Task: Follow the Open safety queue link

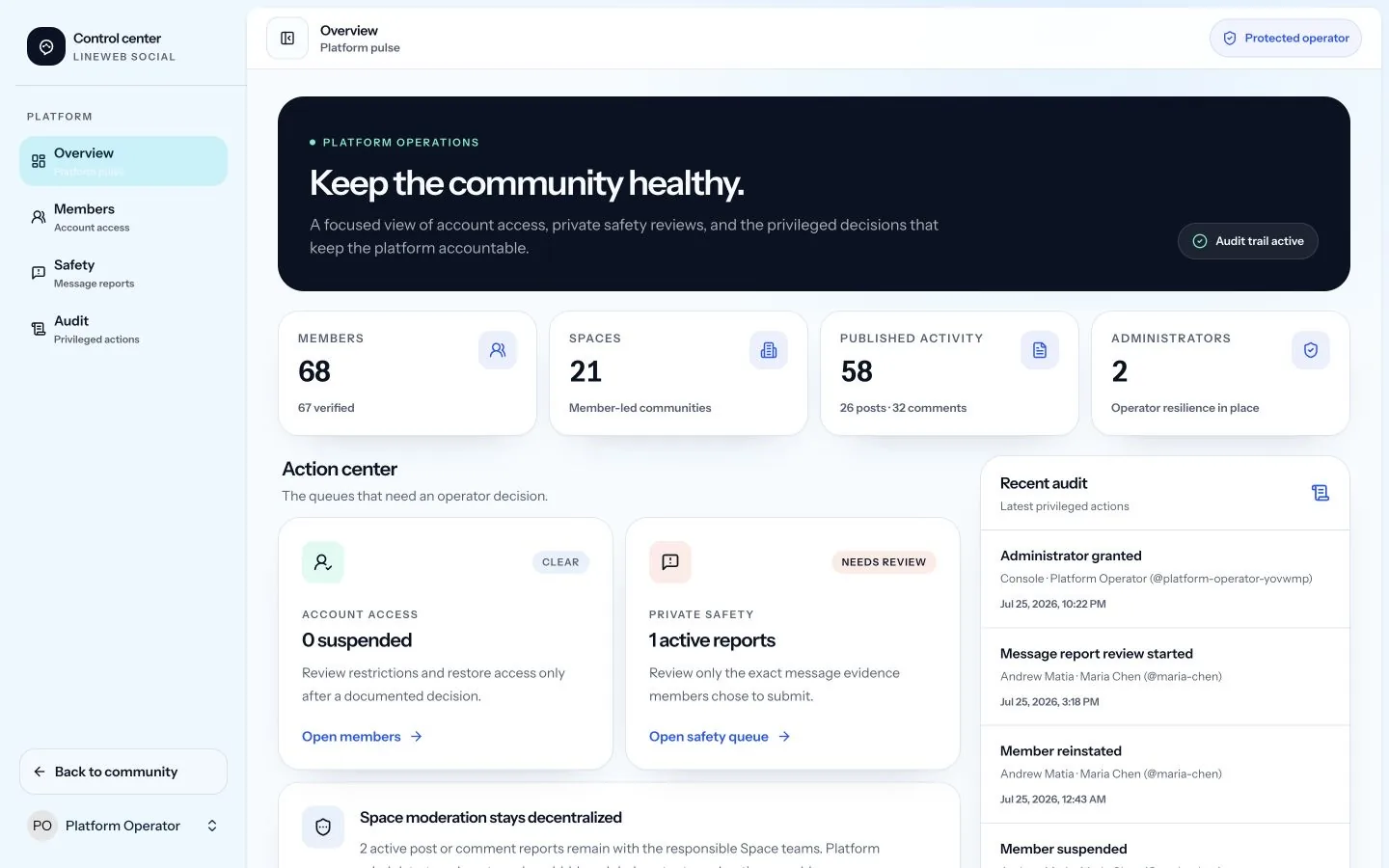Action: click(720, 737)
